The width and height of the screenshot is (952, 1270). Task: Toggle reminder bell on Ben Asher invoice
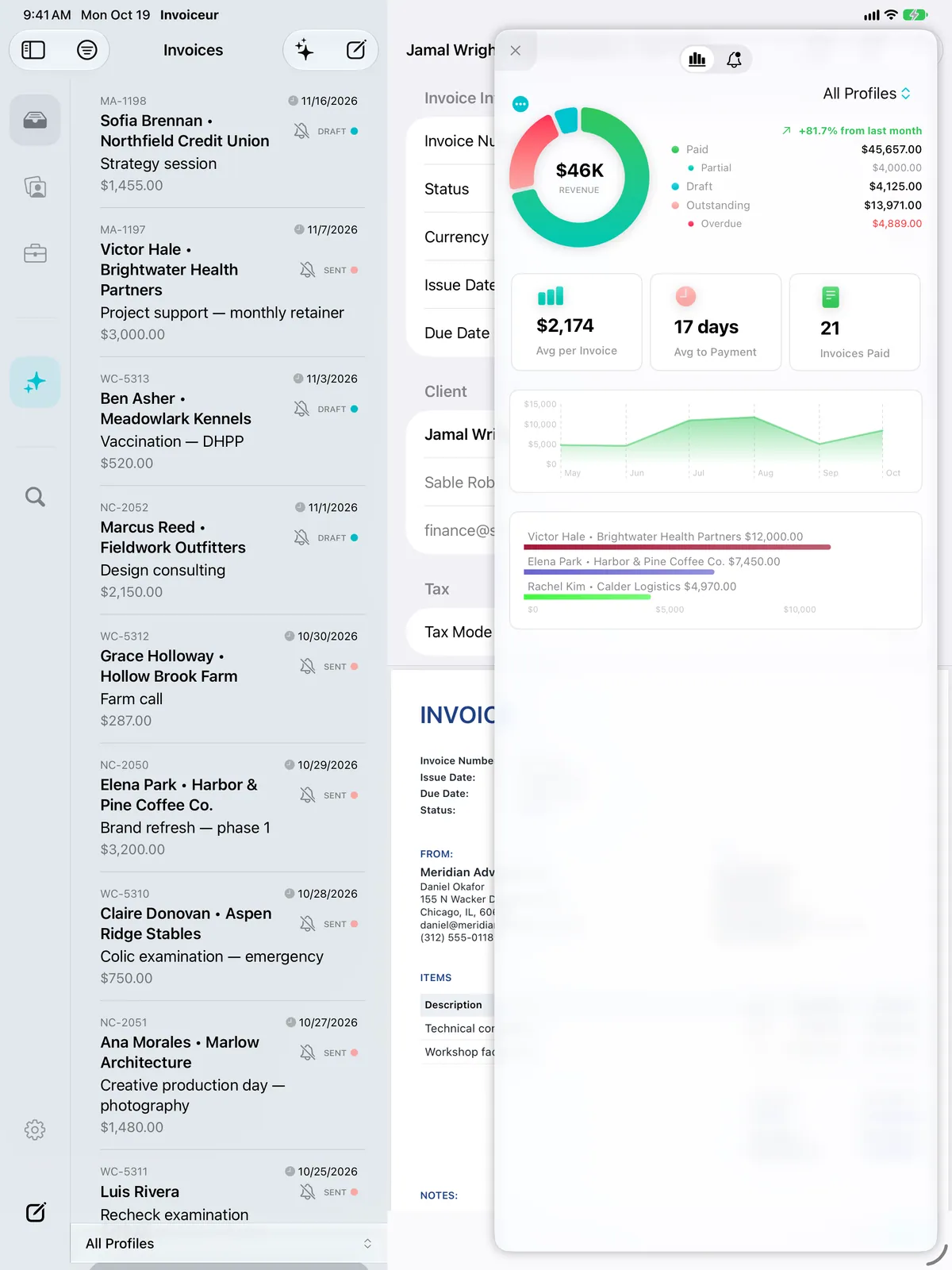[301, 409]
